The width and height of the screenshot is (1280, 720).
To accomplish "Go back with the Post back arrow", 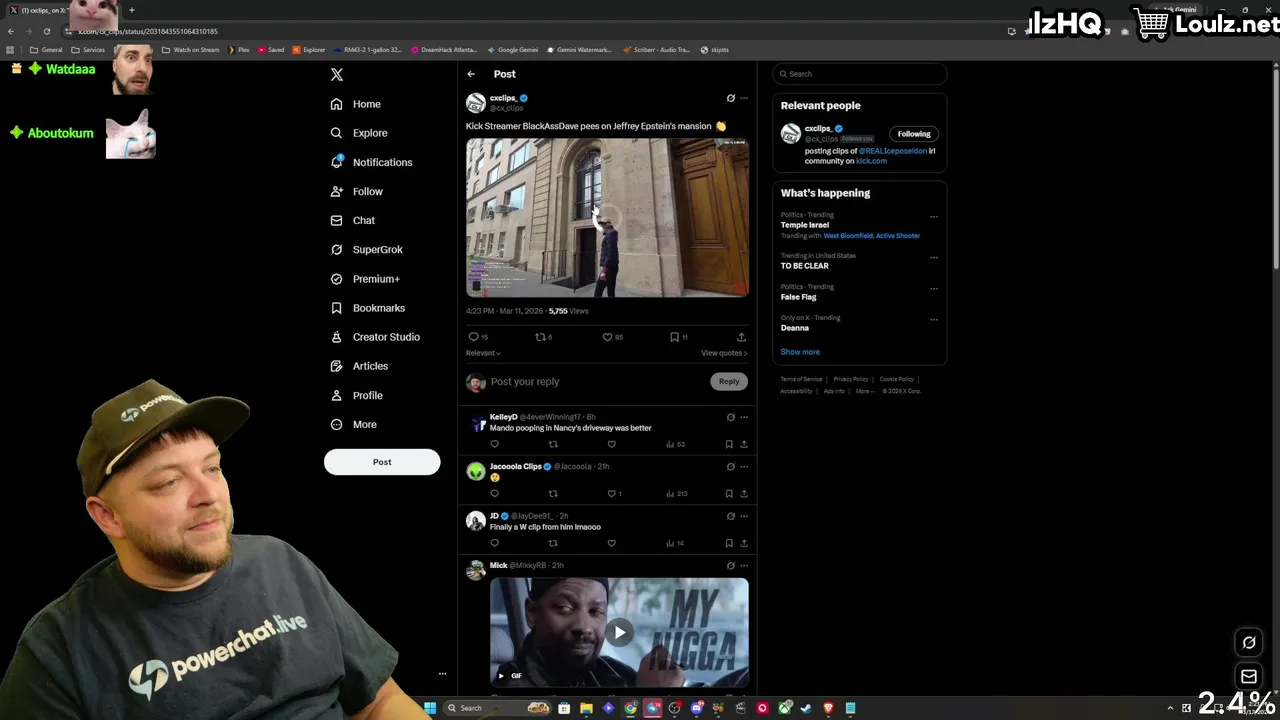I will [x=471, y=74].
